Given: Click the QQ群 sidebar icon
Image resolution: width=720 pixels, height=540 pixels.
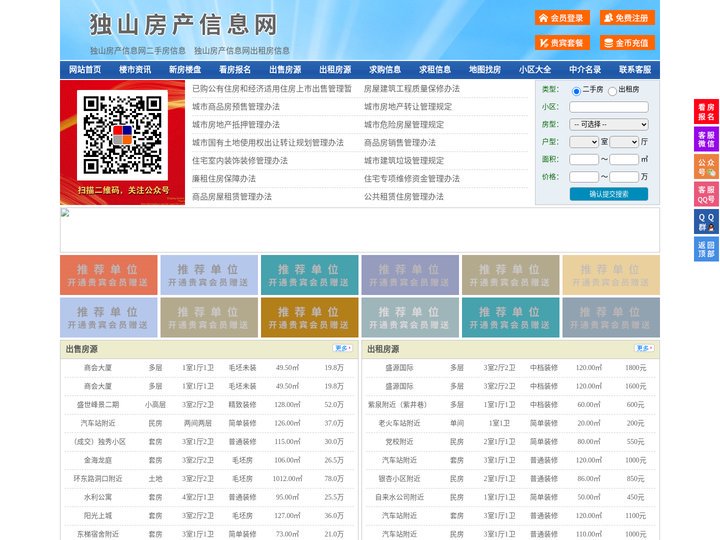Looking at the screenshot, I should click(x=706, y=222).
